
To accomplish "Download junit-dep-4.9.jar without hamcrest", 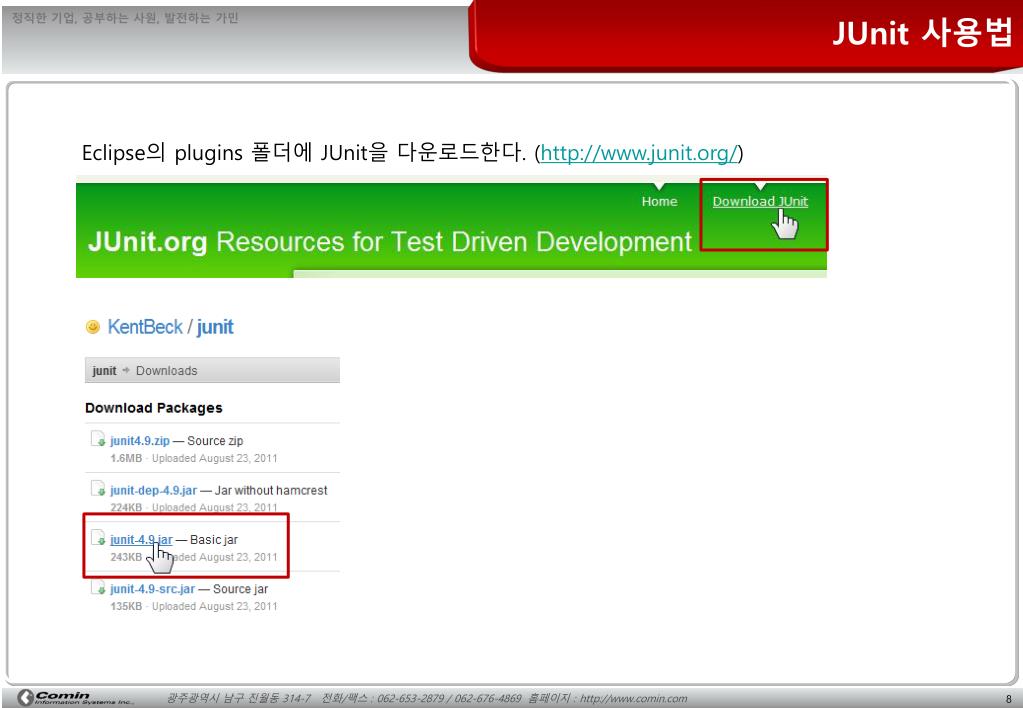I will coord(153,491).
